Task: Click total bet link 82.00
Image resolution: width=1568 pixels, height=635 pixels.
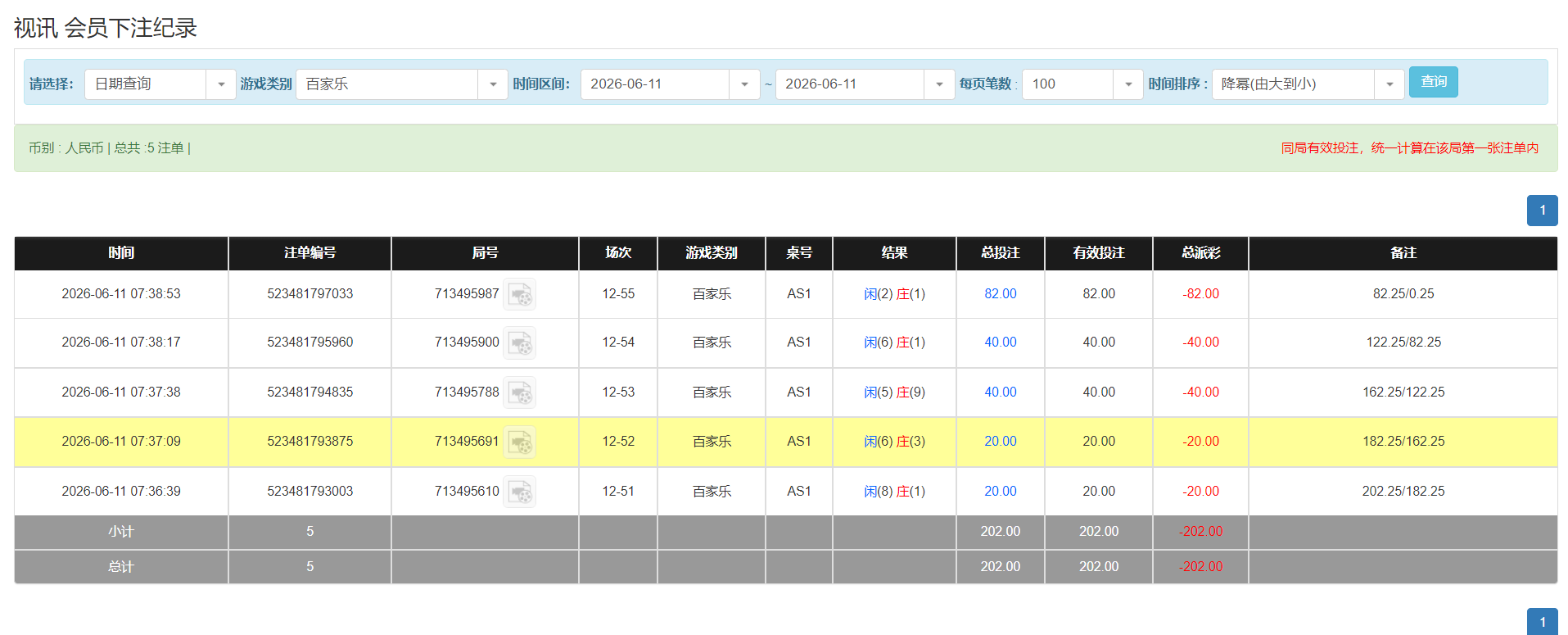Action: pyautogui.click(x=1001, y=294)
